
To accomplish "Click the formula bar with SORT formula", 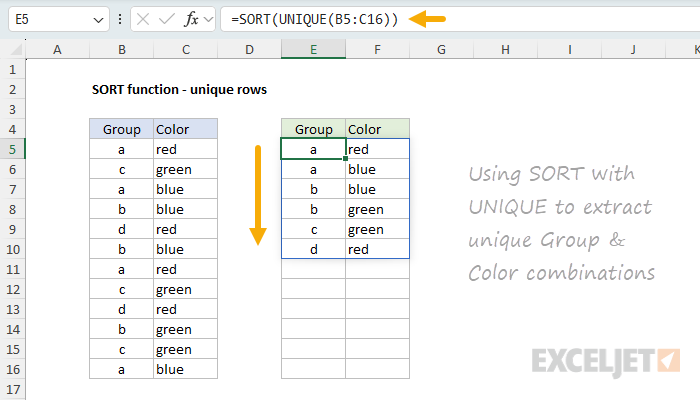I will pos(460,19).
